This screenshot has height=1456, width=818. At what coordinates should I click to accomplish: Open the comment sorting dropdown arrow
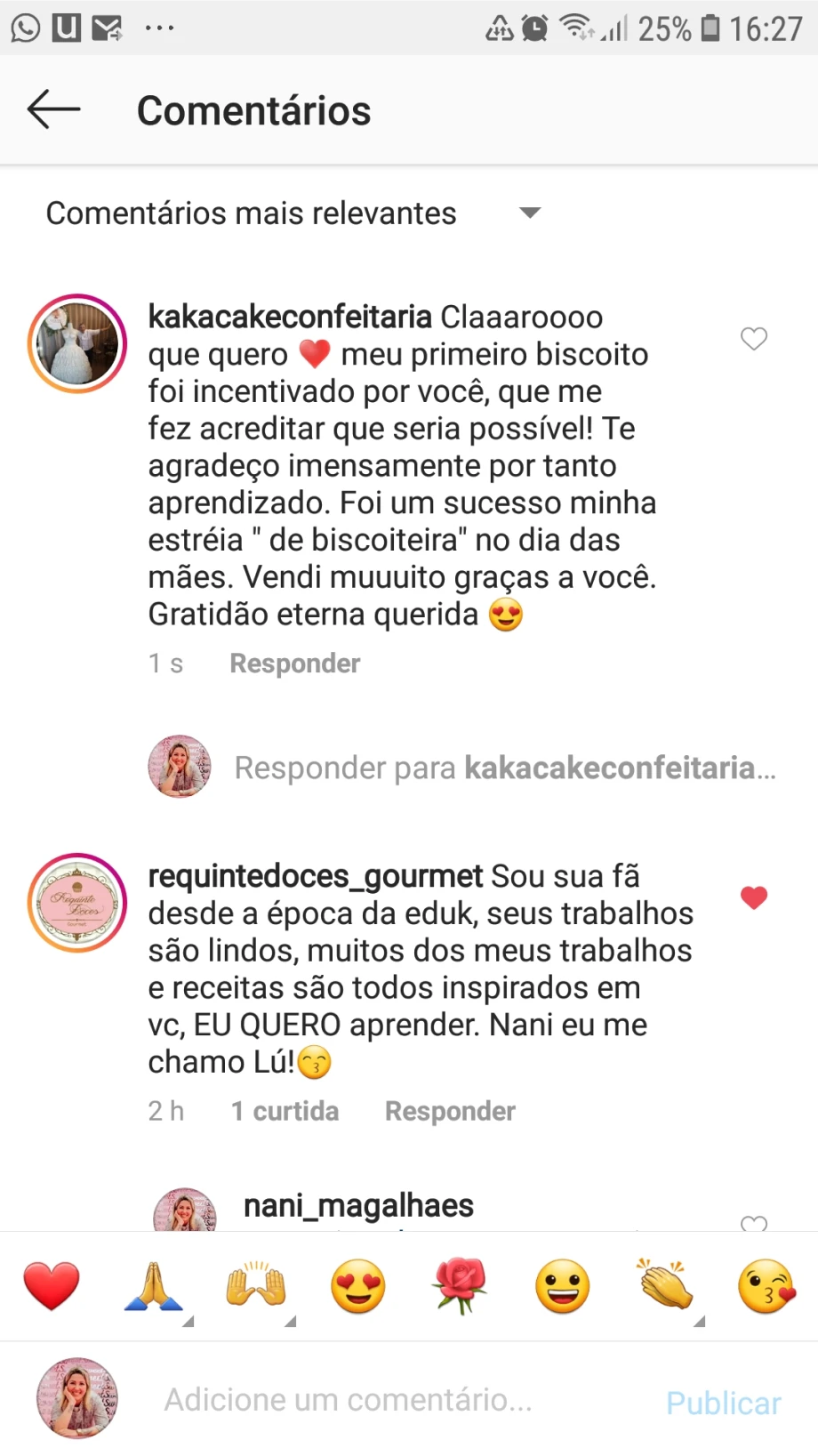click(x=530, y=213)
